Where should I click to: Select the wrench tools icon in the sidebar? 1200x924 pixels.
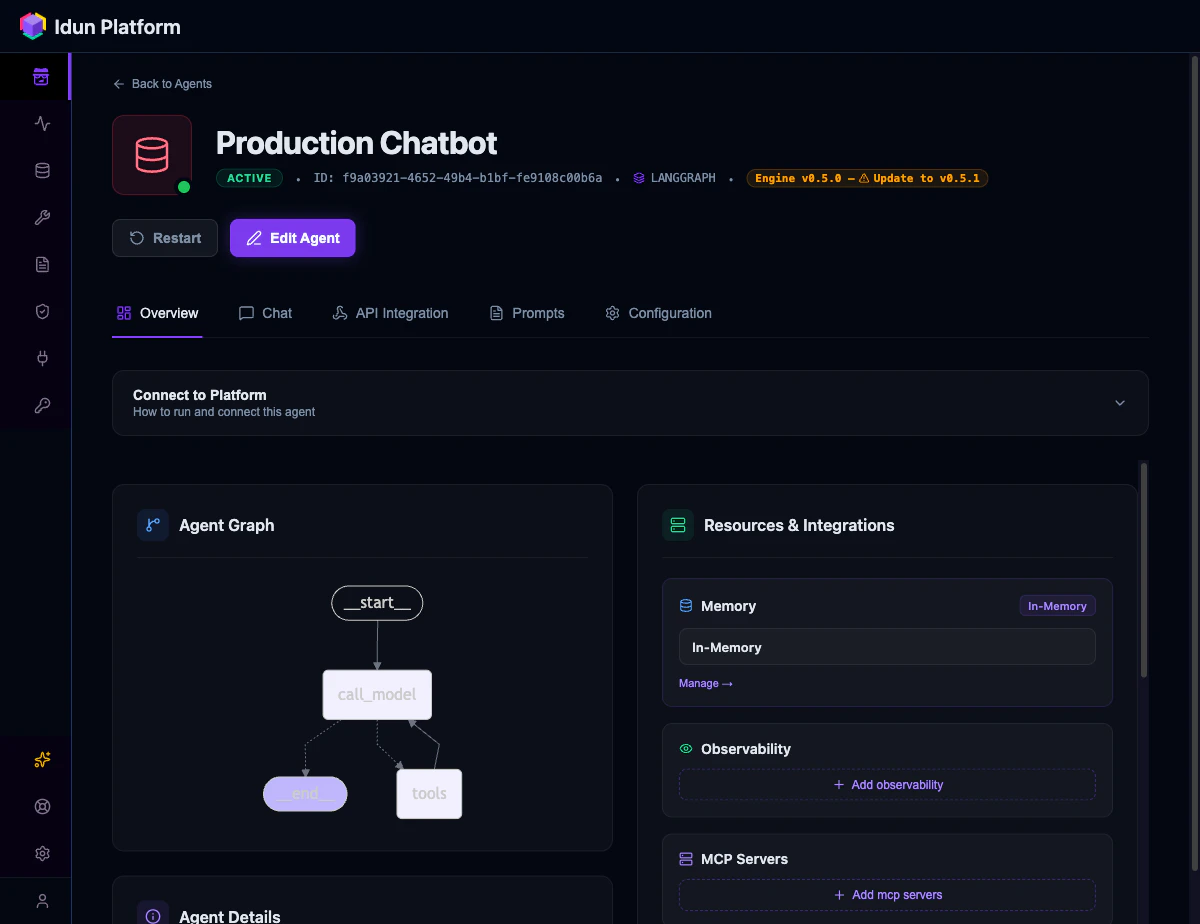click(41, 217)
